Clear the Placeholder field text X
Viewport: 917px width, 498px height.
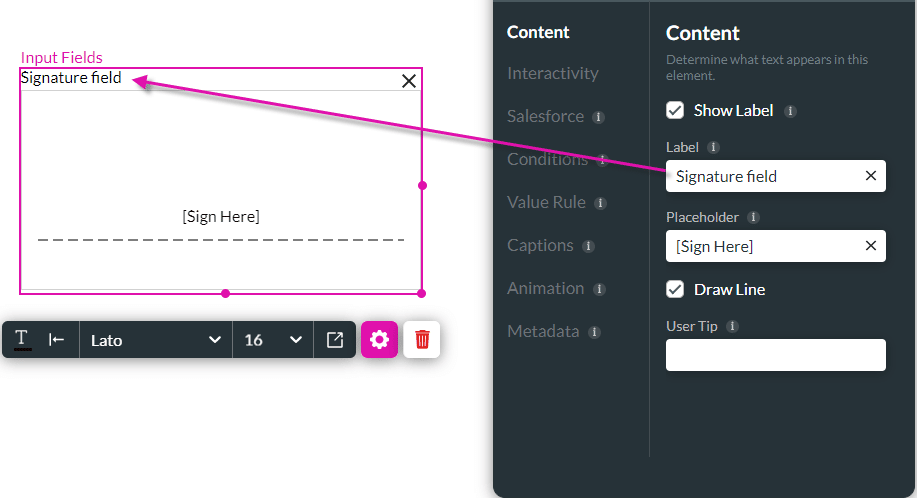coord(870,245)
